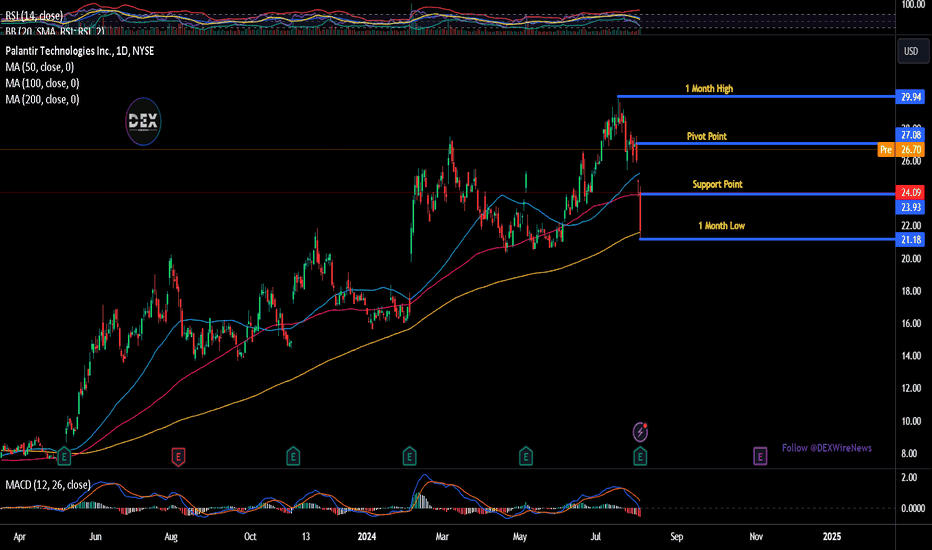Click the 16.00 price scale value
Screen dimensions: 932x550
[x=911, y=323]
